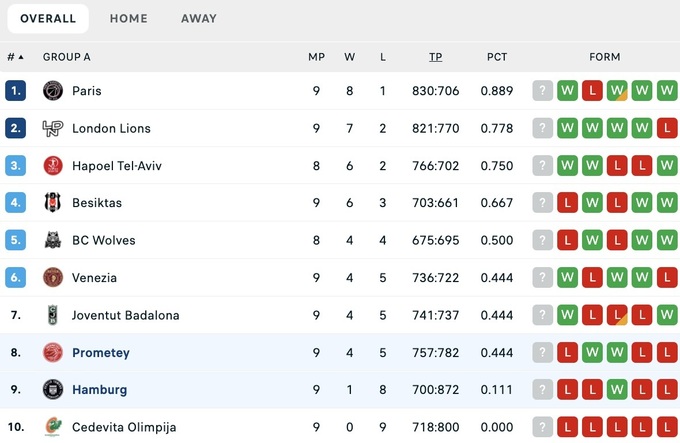Screen dimensions: 680x443
Task: Click the Paris team logo
Action: (x=53, y=91)
